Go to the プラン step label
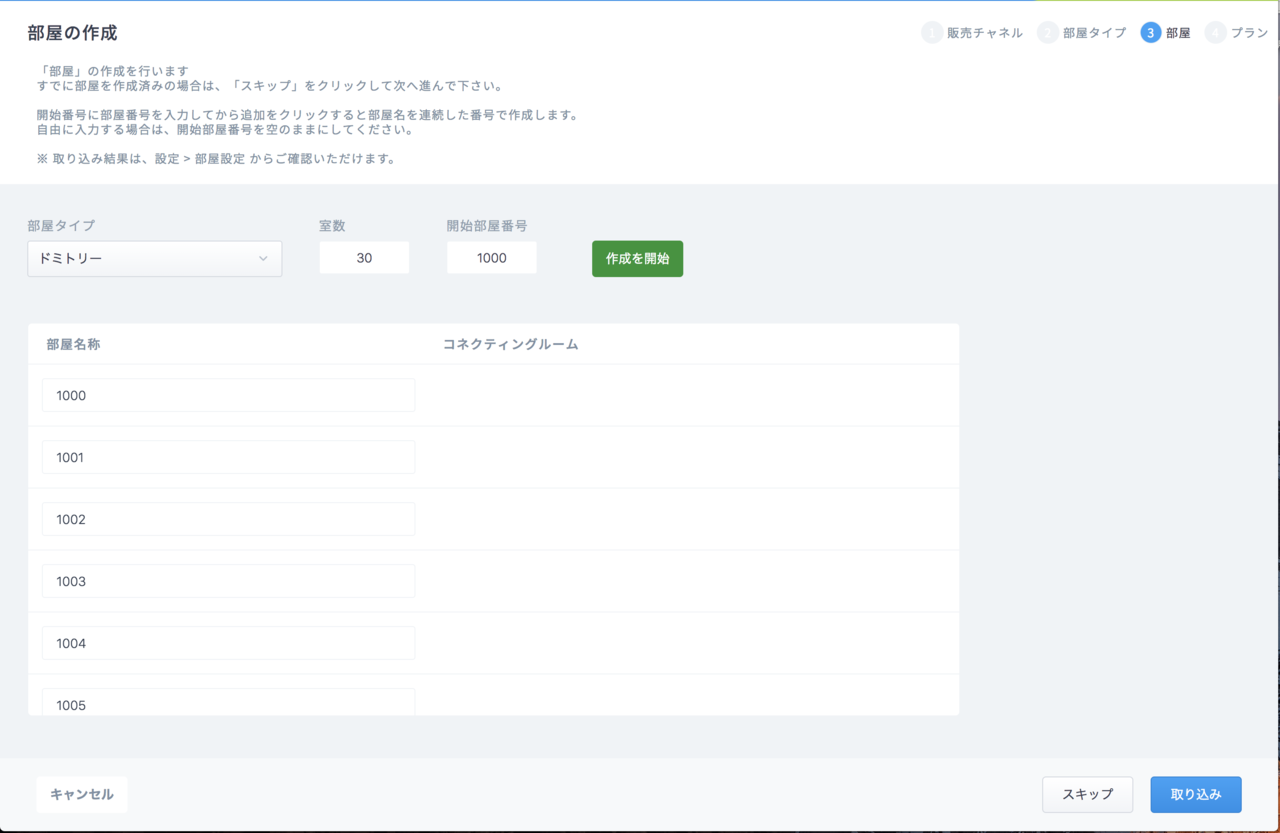 pyautogui.click(x=1249, y=33)
